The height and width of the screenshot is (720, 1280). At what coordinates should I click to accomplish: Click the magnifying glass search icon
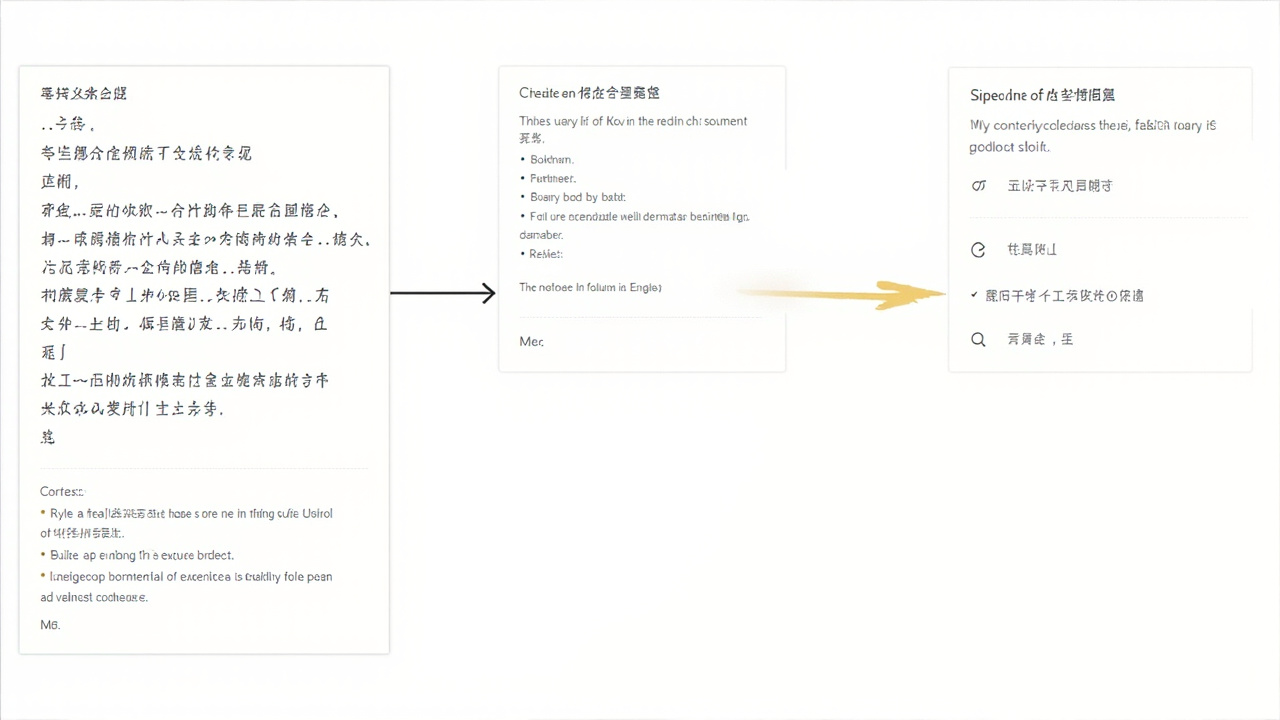click(x=979, y=340)
